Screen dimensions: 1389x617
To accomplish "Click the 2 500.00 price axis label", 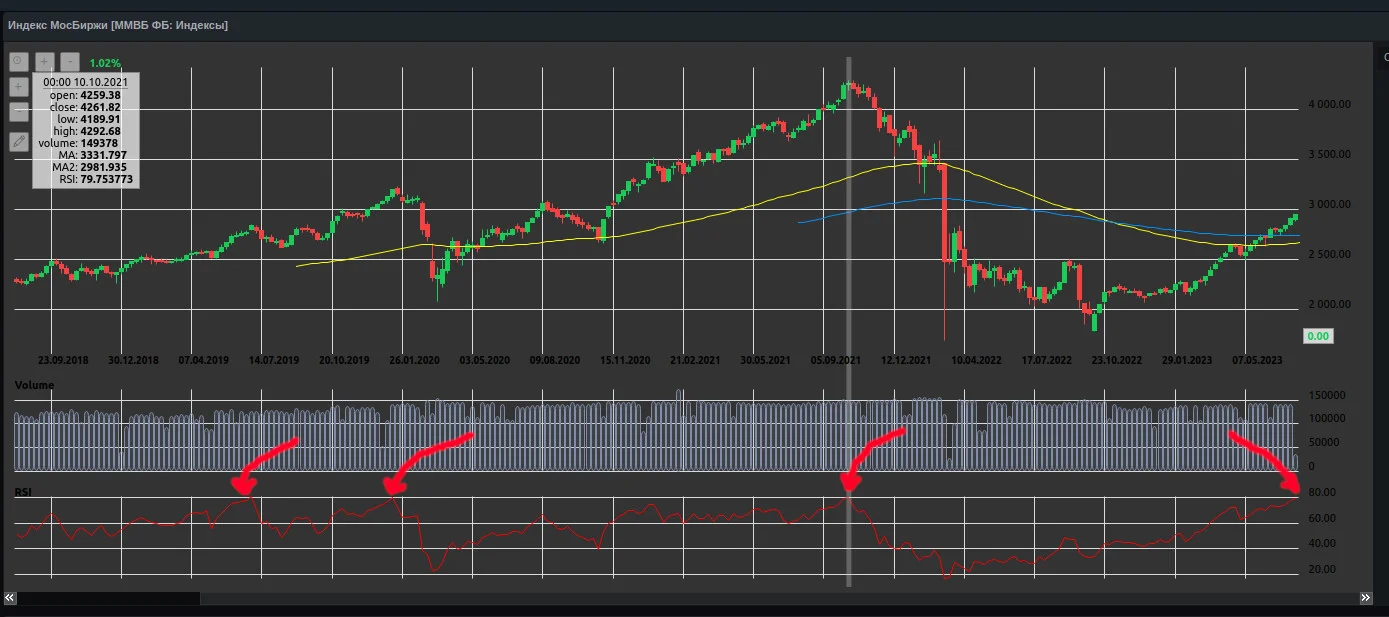I will pos(1330,254).
